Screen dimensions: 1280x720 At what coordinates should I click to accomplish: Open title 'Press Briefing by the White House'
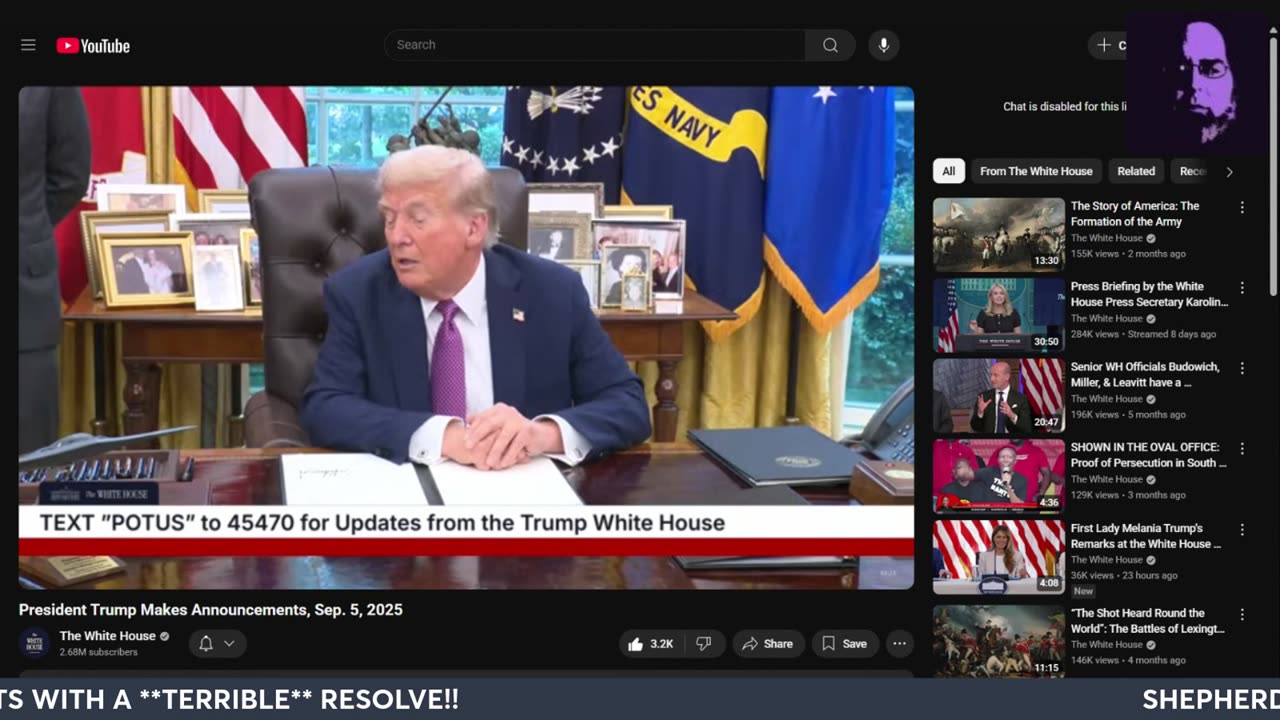pos(1149,294)
